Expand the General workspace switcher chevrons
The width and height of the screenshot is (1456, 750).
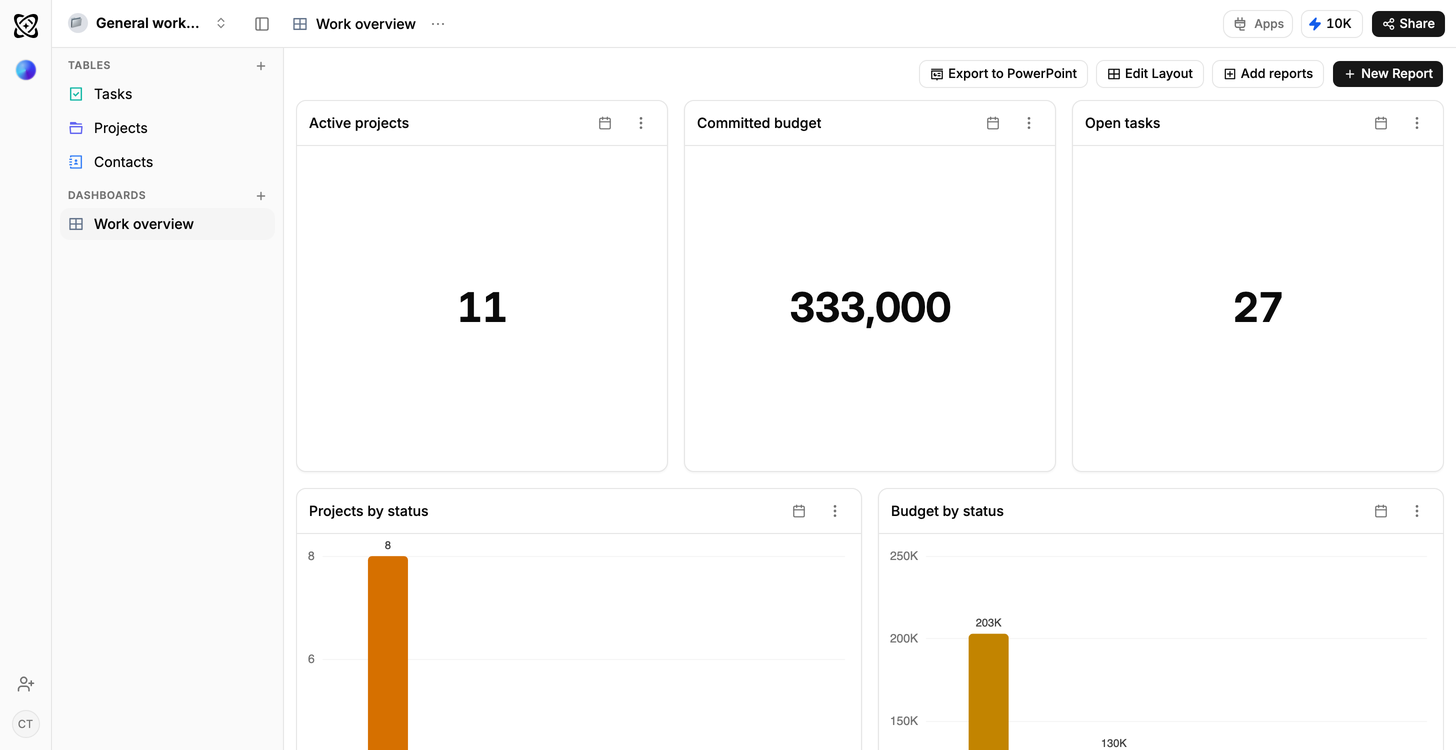pyautogui.click(x=221, y=23)
